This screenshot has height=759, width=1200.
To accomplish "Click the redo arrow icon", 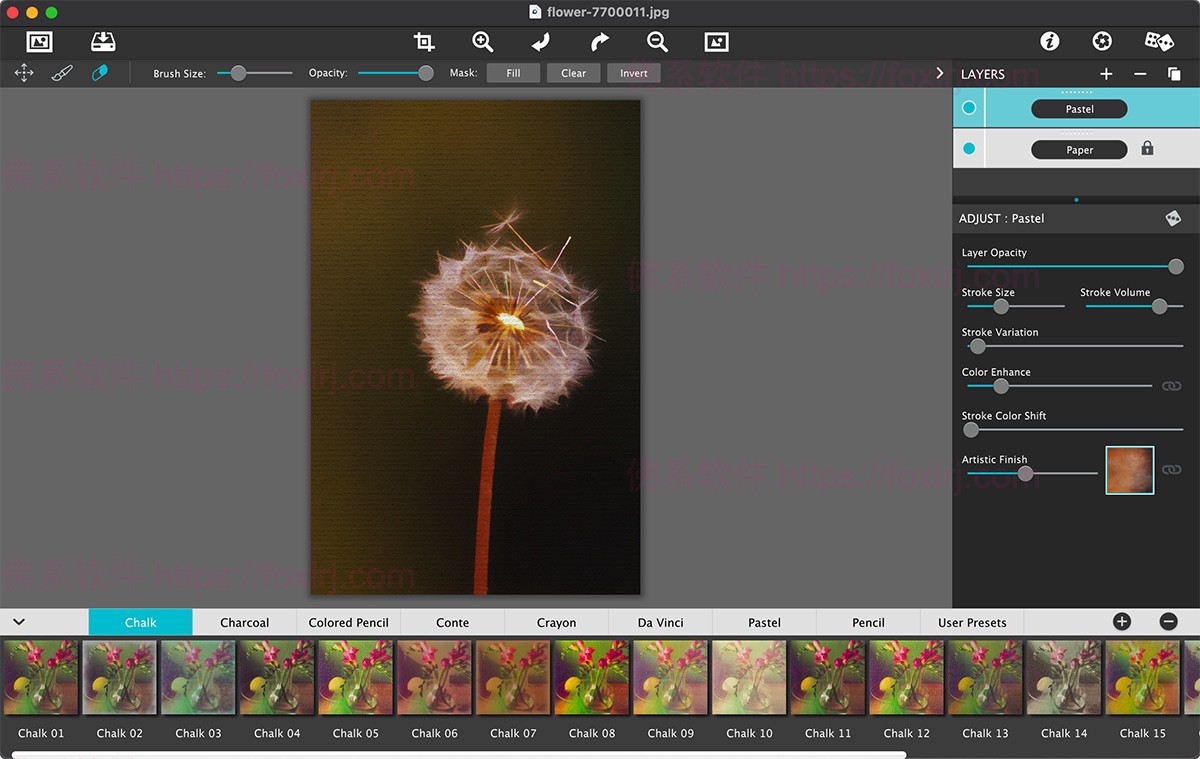I will coord(599,42).
